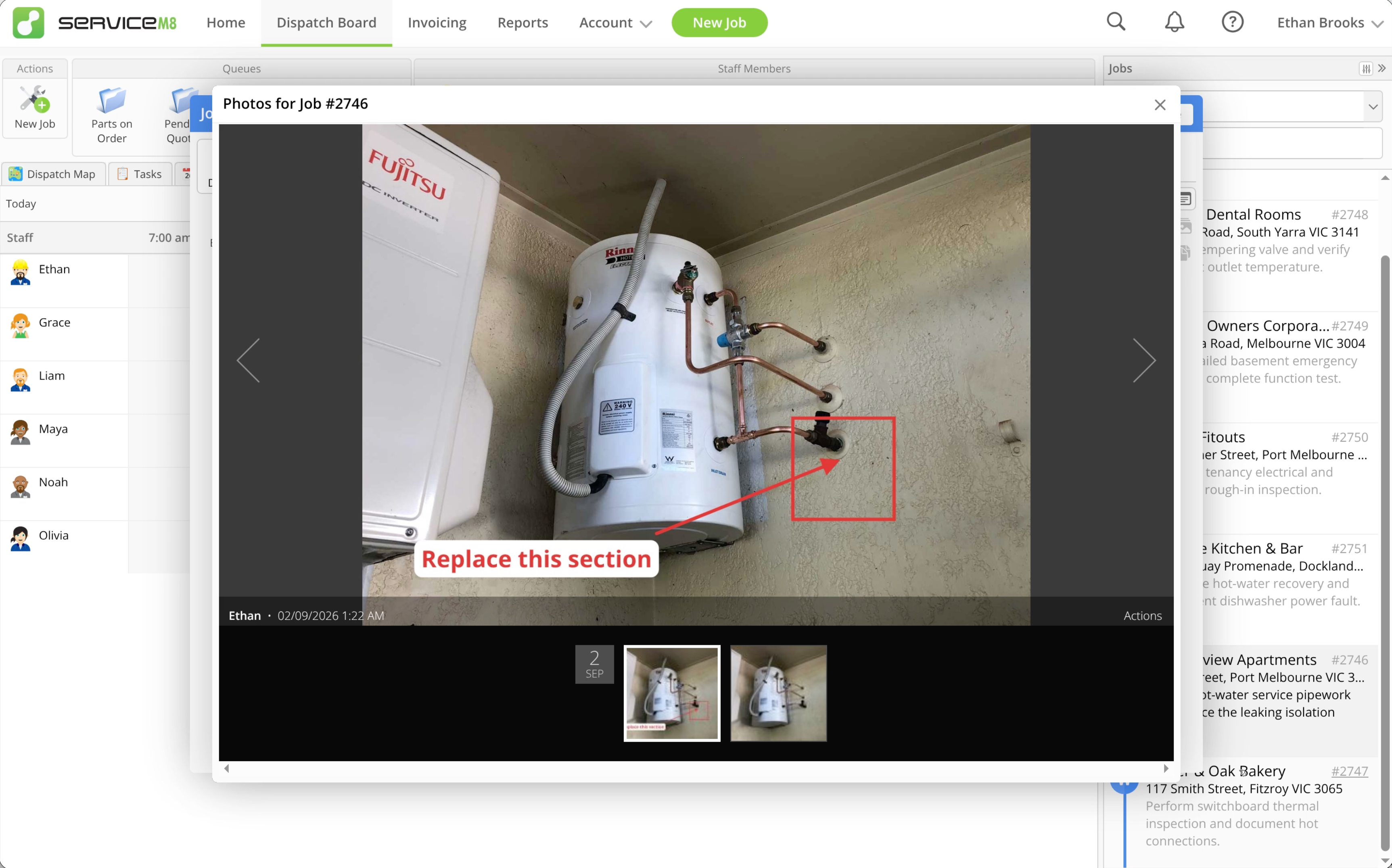Open the Jobs panel filter settings icon

(x=1366, y=68)
